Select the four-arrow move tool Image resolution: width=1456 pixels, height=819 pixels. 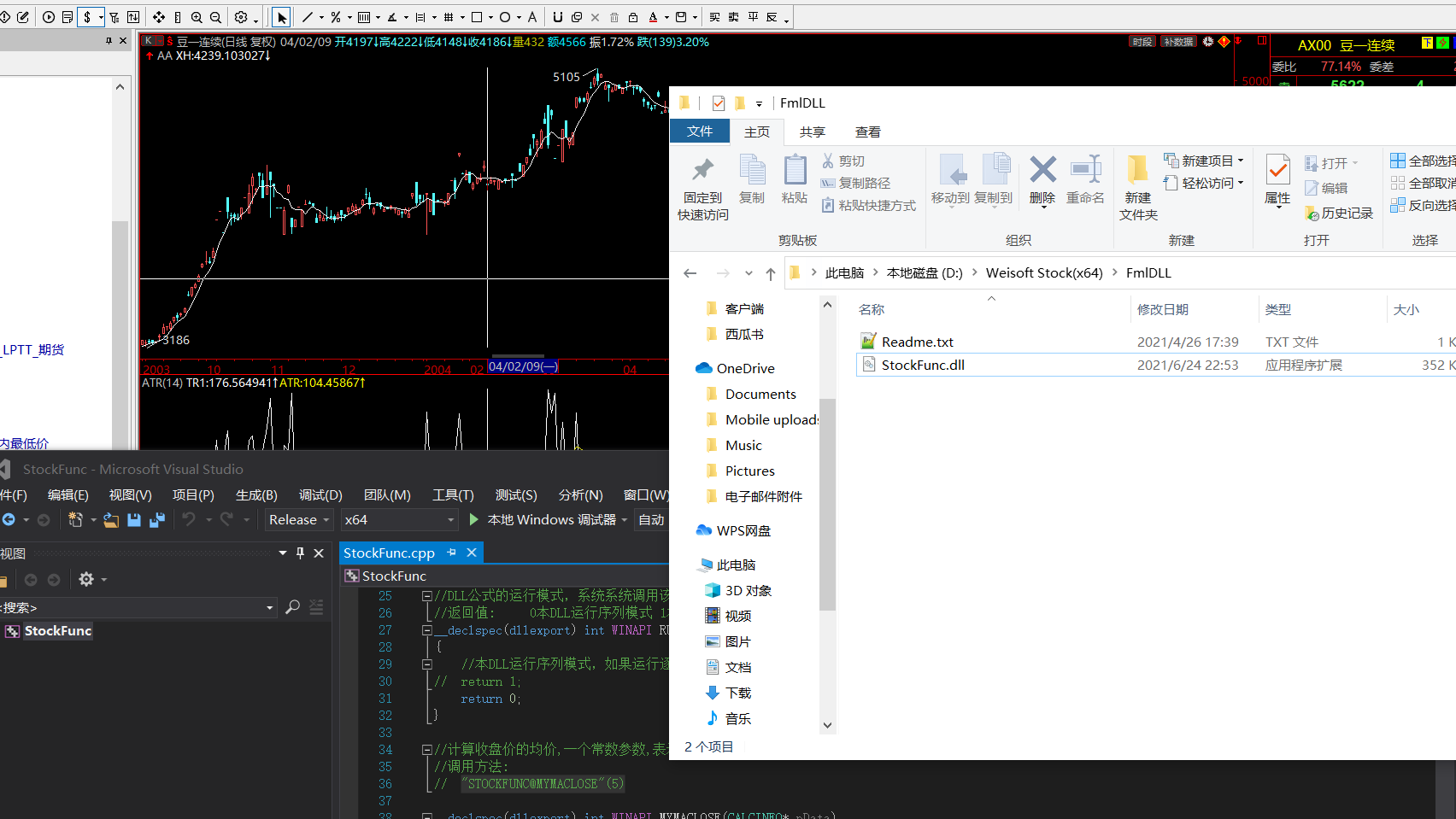coord(159,17)
